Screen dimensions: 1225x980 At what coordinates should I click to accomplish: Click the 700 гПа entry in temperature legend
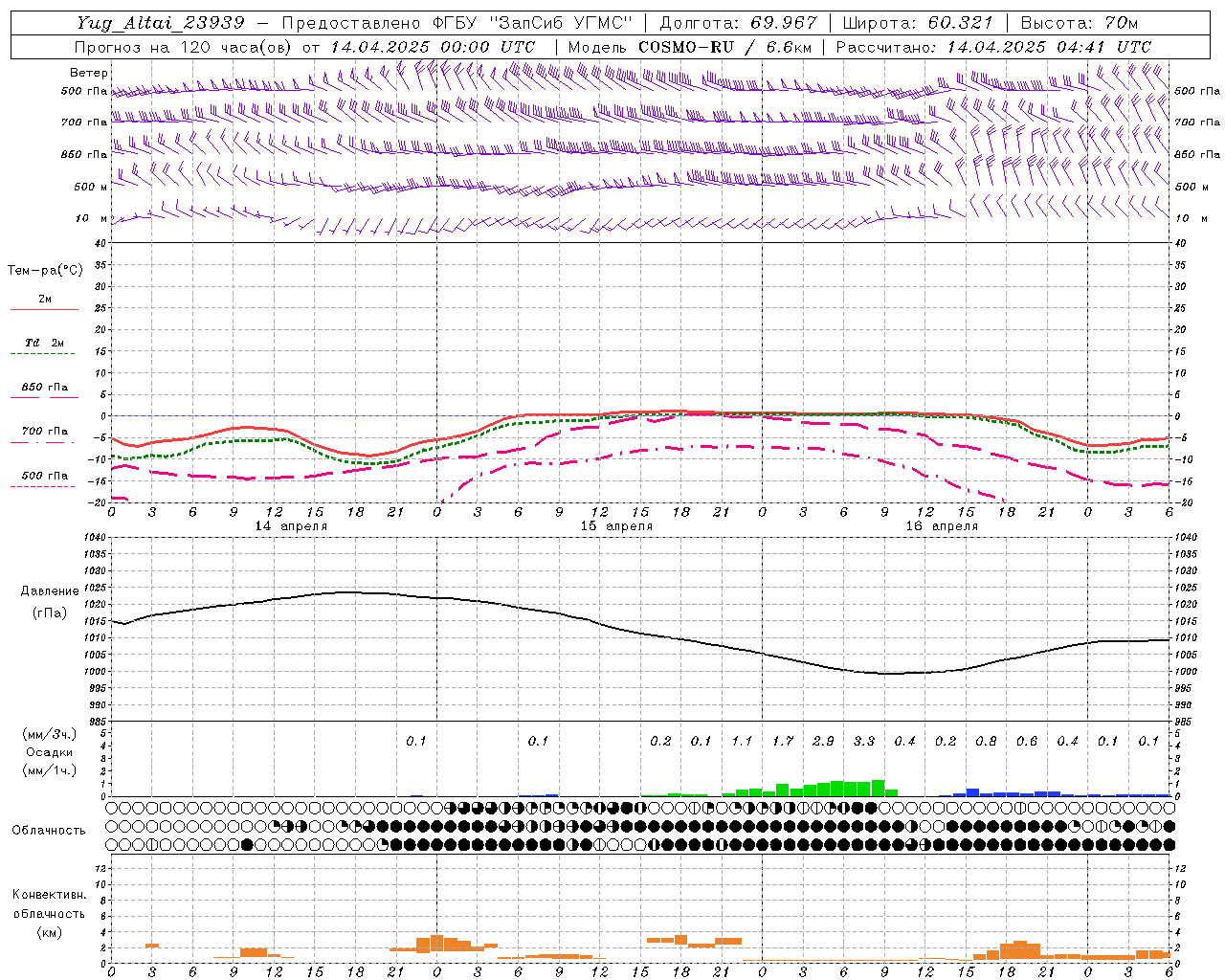click(x=45, y=432)
